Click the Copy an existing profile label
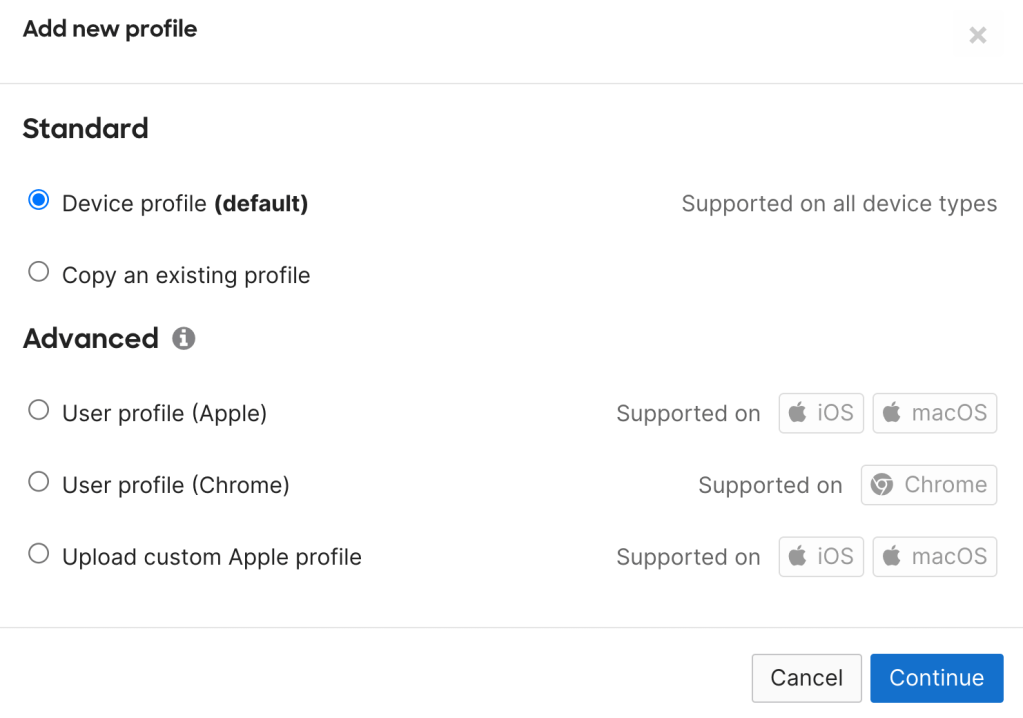Screen dimensions: 1023x718 point(186,276)
